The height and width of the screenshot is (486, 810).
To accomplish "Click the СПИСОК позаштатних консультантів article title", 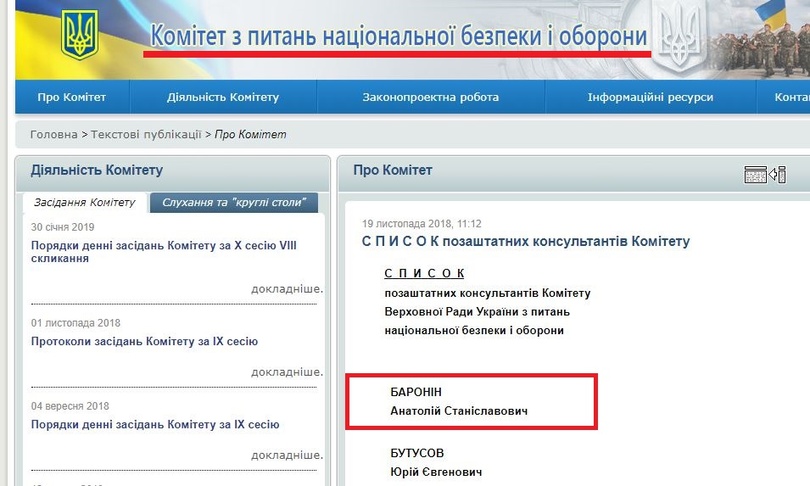I will (x=525, y=242).
